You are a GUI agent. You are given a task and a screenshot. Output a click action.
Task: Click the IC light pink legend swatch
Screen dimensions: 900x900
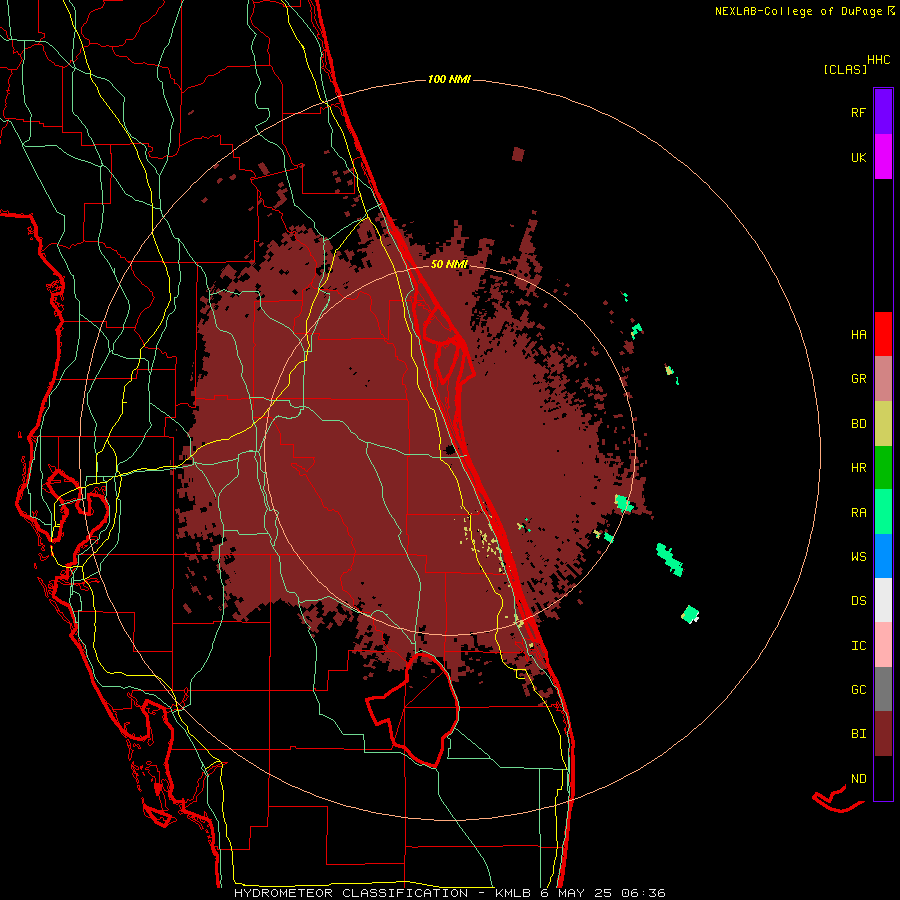tap(883, 645)
